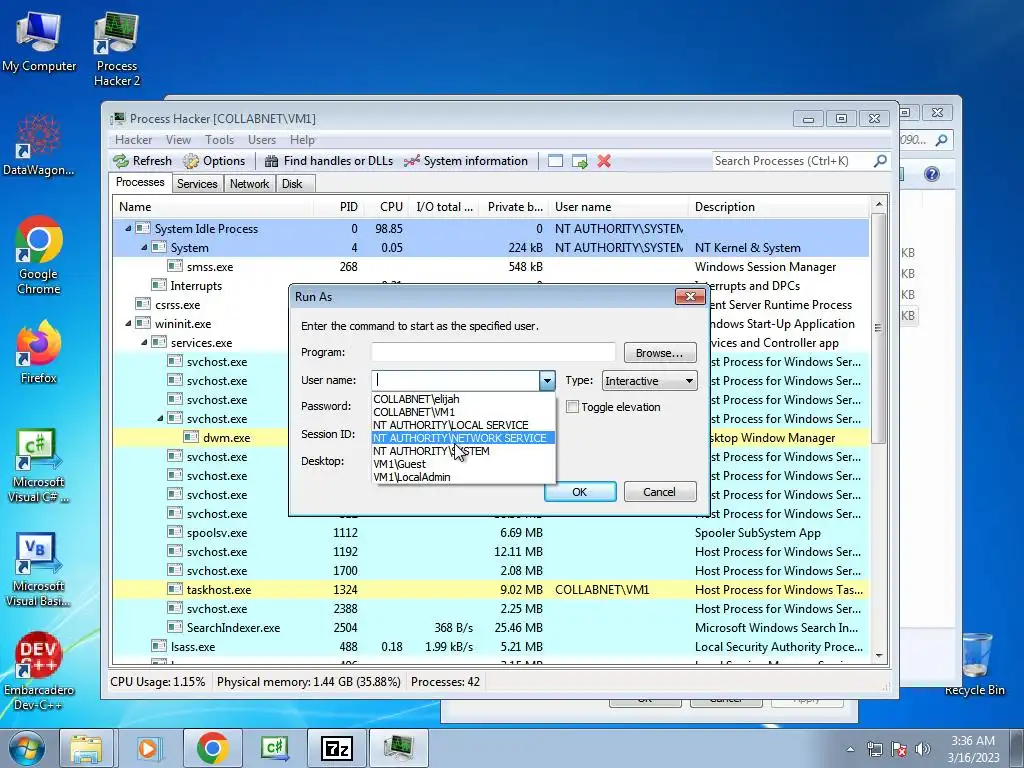Select COLLABNET\elijah from user list

pos(464,399)
